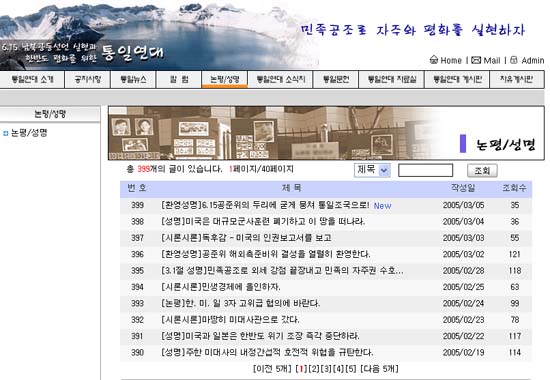Click the 조회 search button
Screen dimensions: 550x380
click(482, 171)
